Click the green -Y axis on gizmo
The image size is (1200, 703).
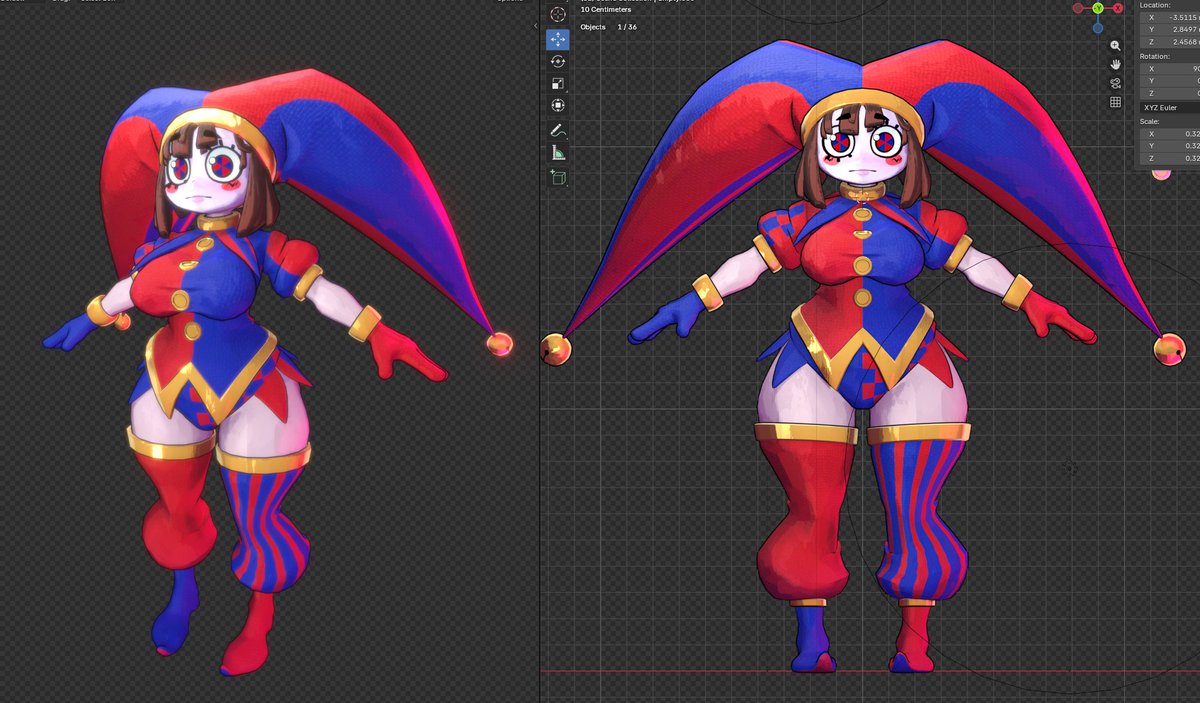pyautogui.click(x=1097, y=8)
